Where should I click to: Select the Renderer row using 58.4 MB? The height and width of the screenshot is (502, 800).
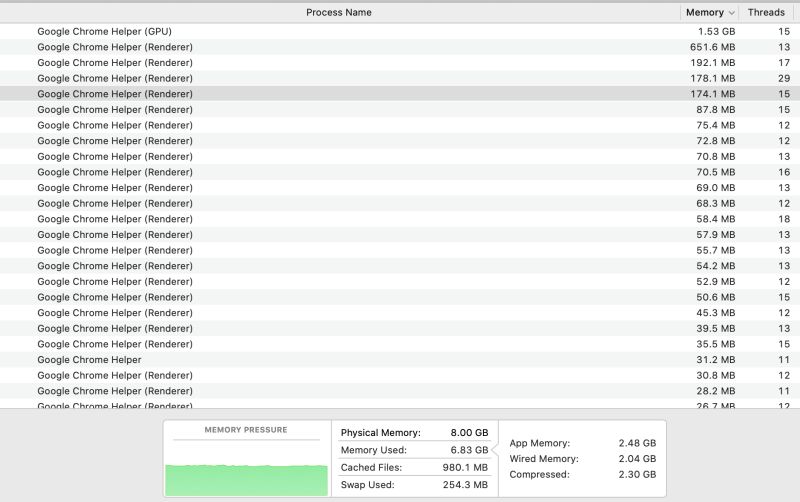400,219
